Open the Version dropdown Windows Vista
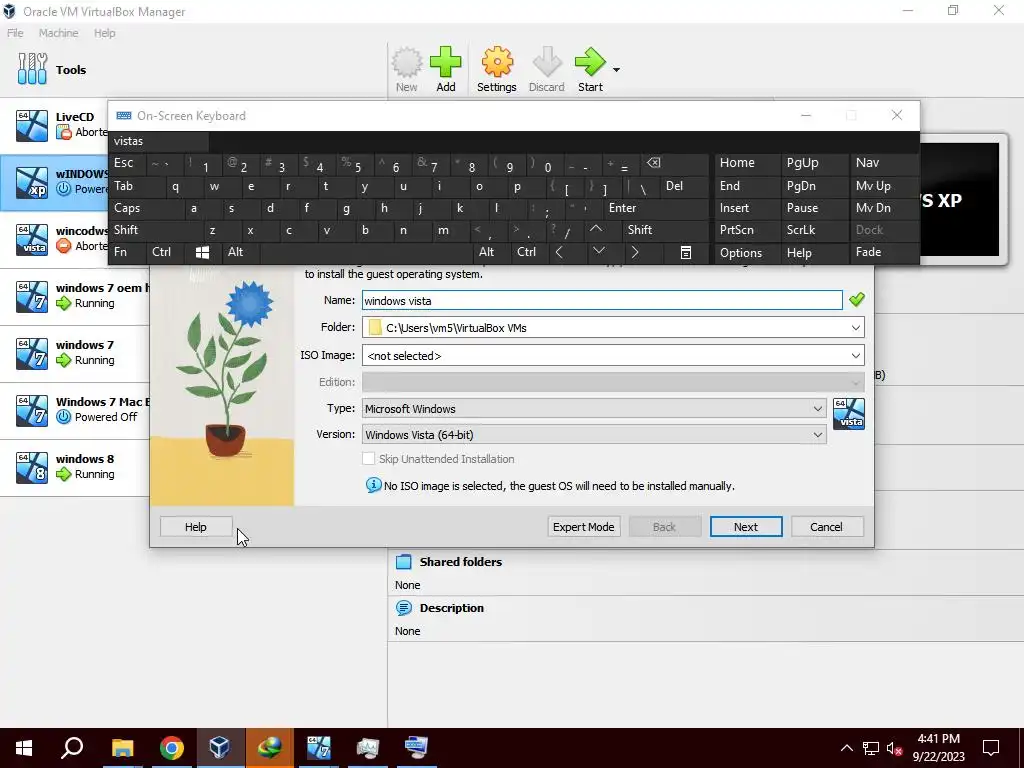 [x=594, y=435]
